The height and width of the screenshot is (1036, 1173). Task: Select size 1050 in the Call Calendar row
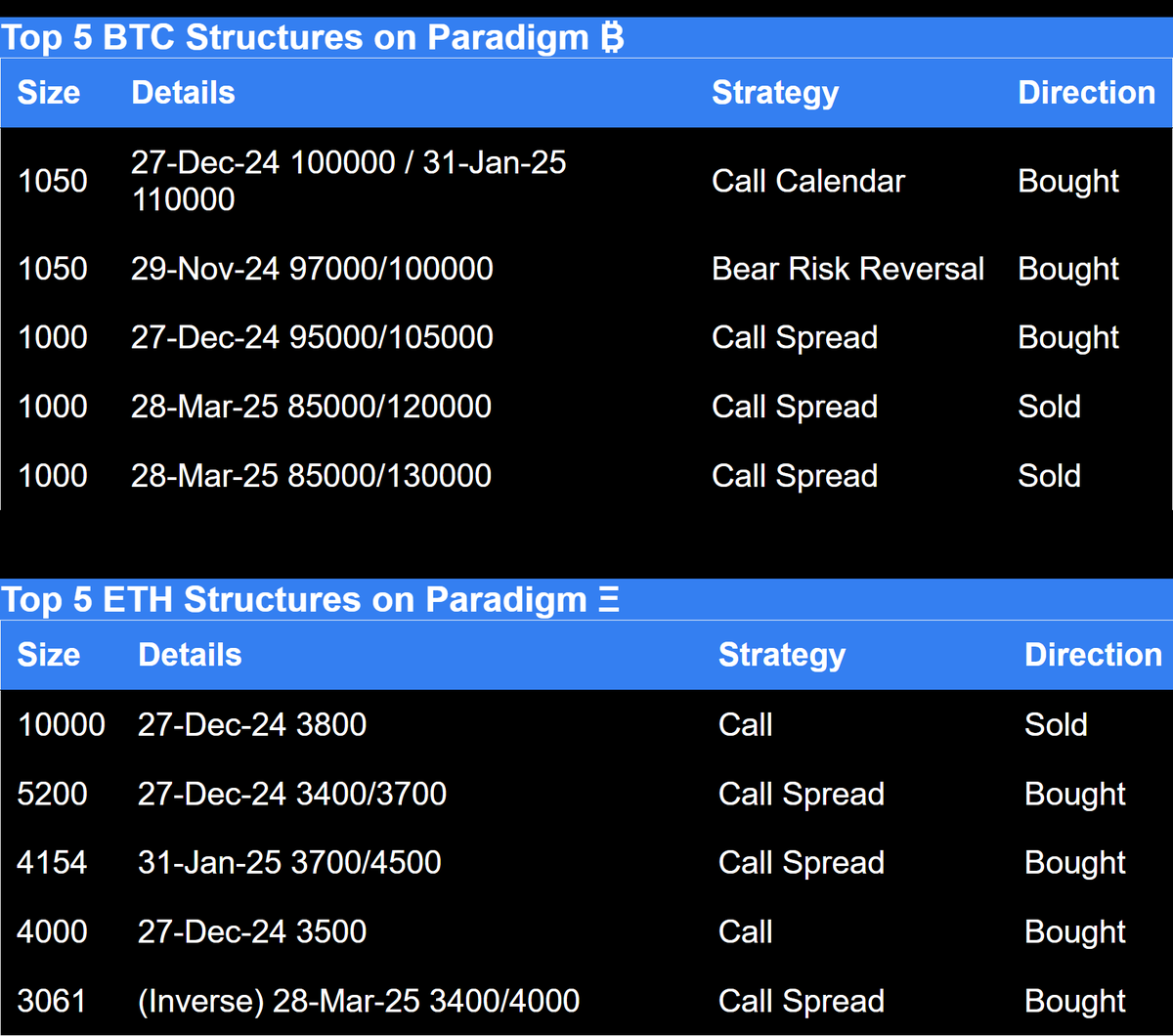53,181
